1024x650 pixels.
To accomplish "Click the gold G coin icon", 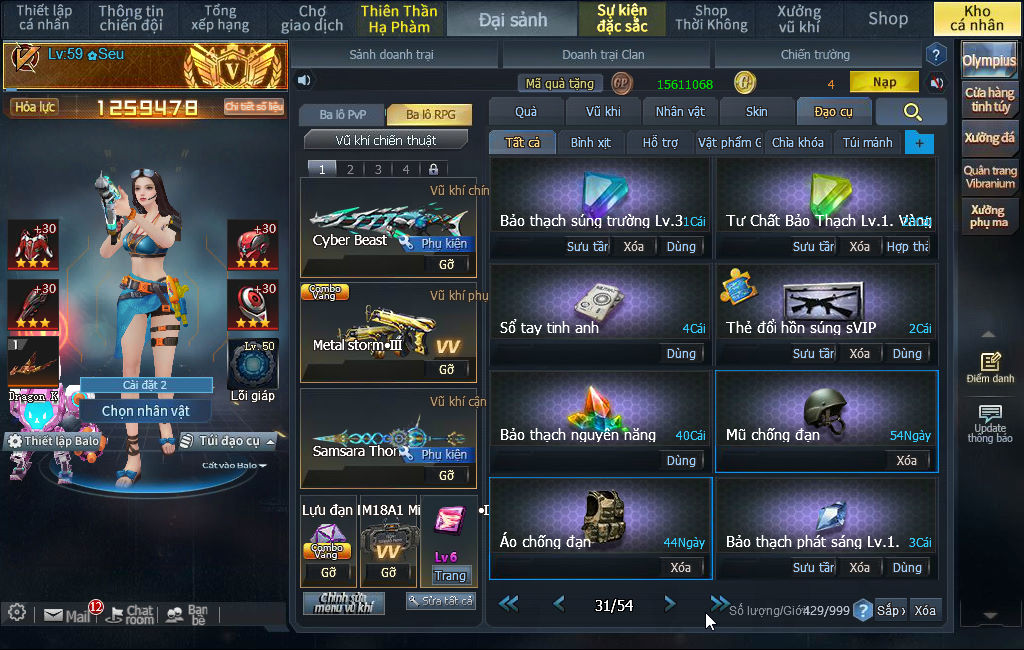I will 744,83.
